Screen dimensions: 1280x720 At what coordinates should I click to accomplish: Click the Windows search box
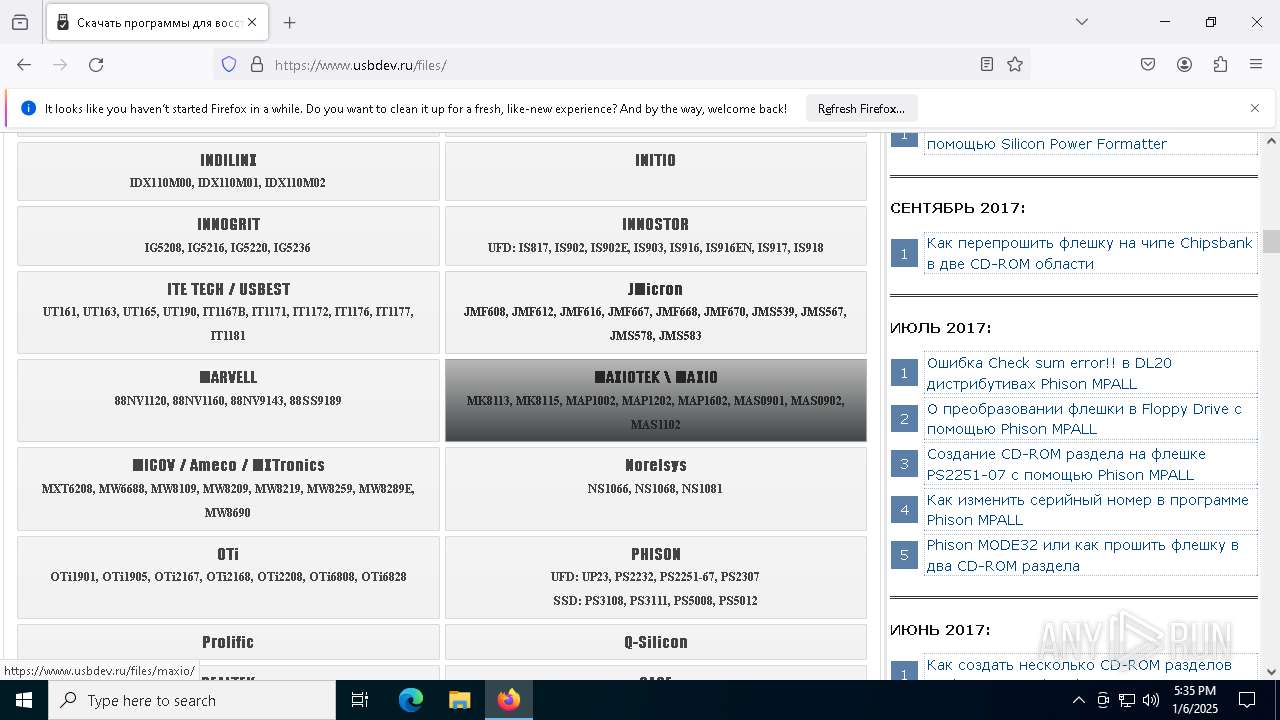coord(192,700)
